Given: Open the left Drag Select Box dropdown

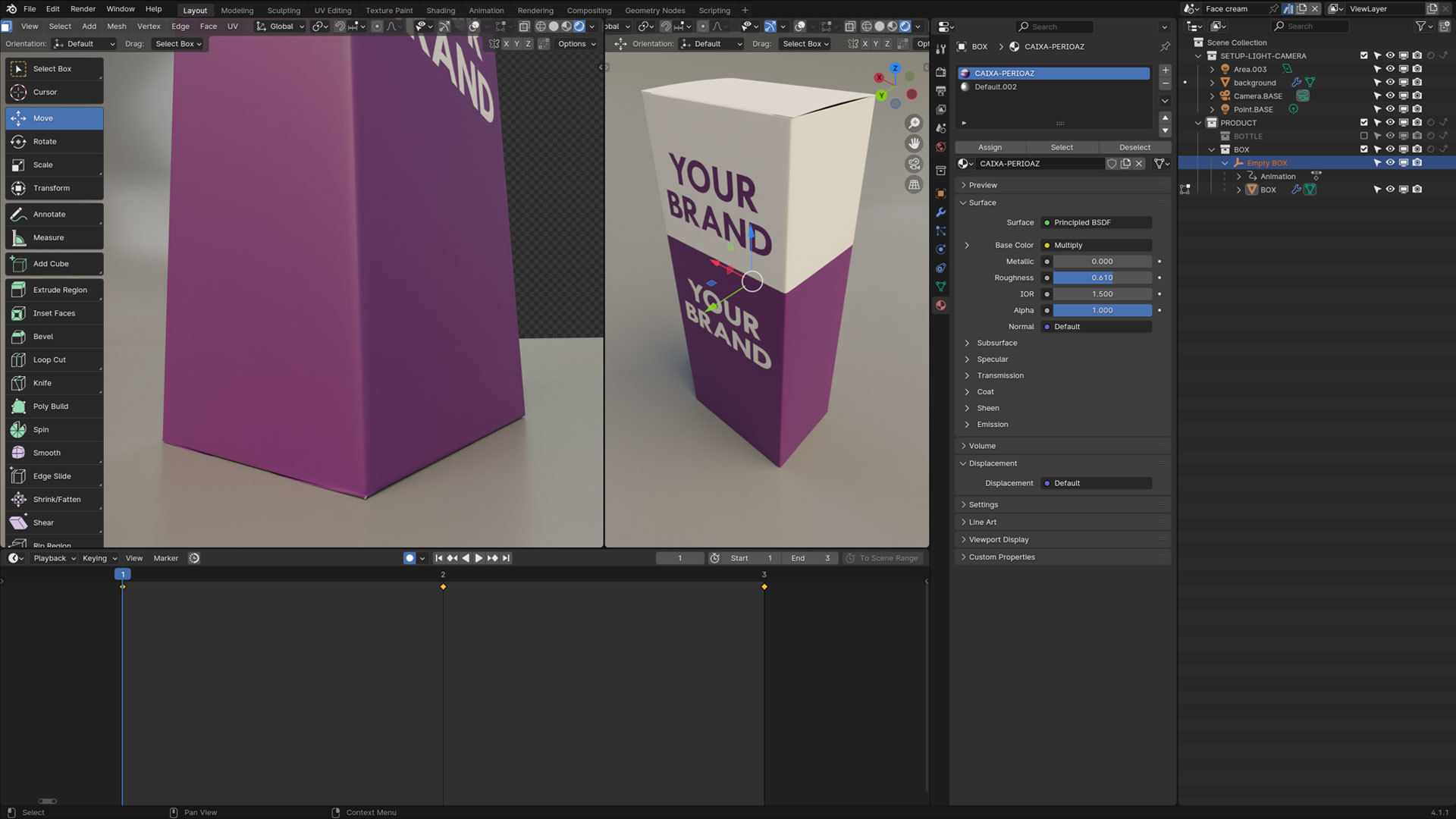Looking at the screenshot, I should click(178, 44).
